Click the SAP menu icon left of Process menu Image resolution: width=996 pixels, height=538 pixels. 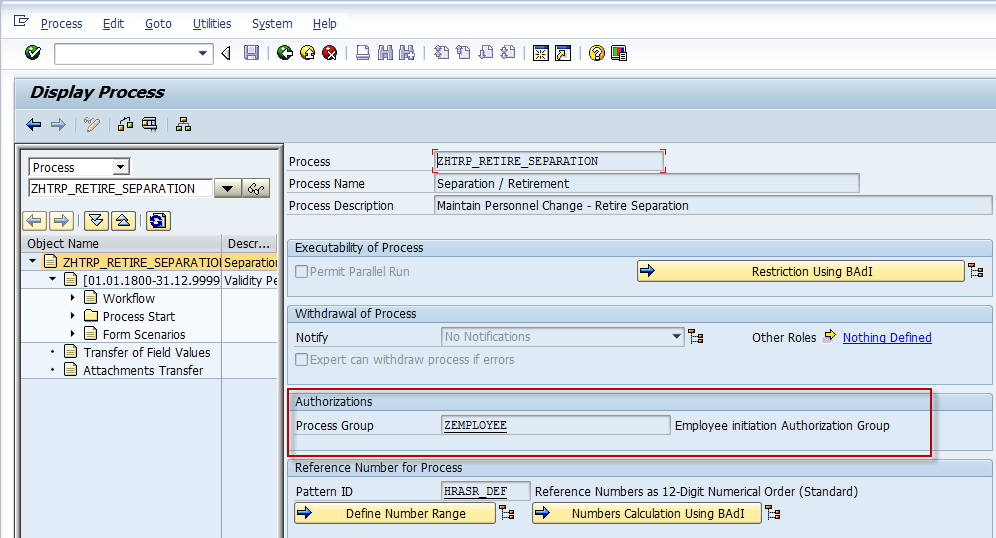pos(22,22)
